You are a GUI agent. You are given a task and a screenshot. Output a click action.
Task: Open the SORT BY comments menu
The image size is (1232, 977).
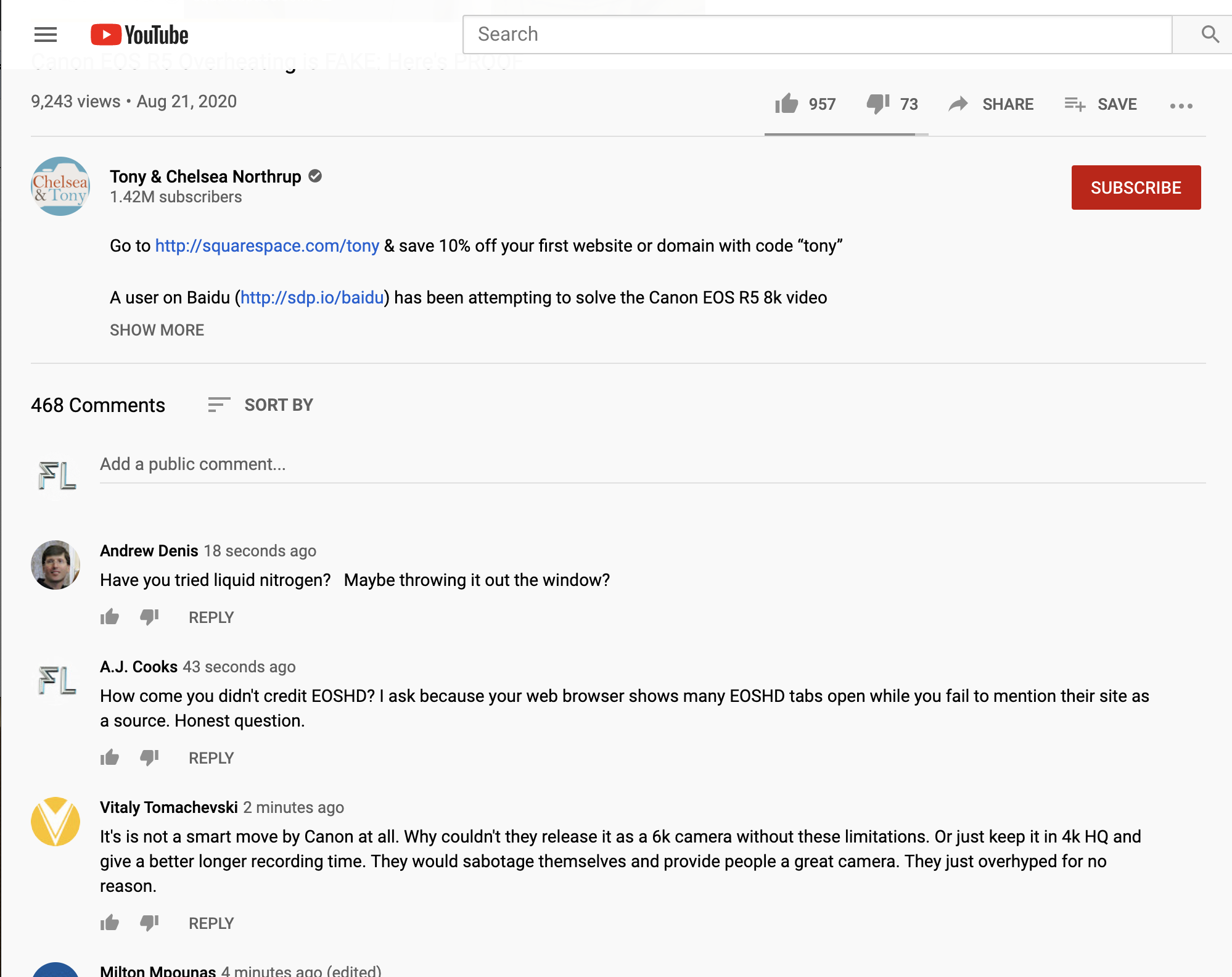pos(260,405)
